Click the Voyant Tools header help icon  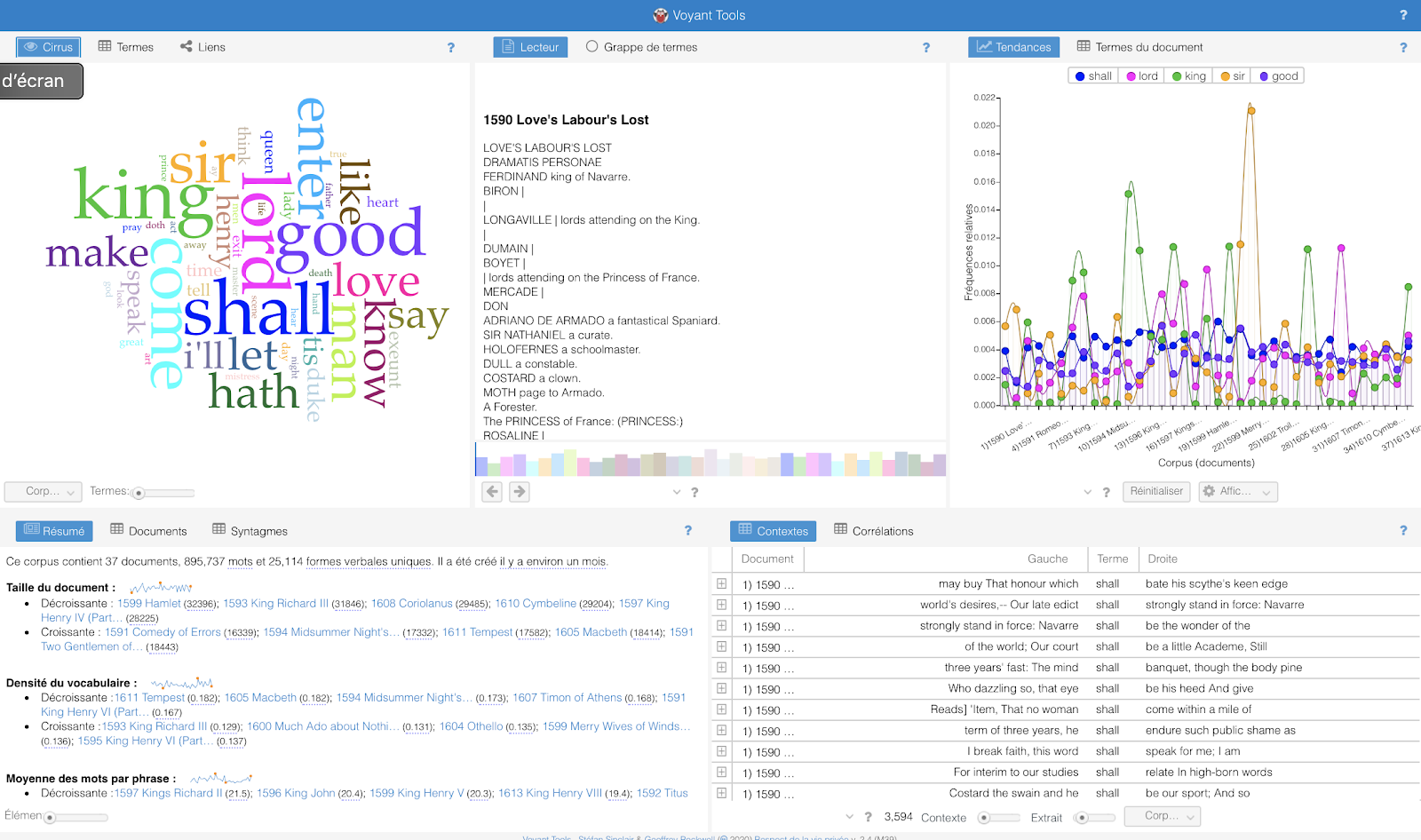[1403, 15]
